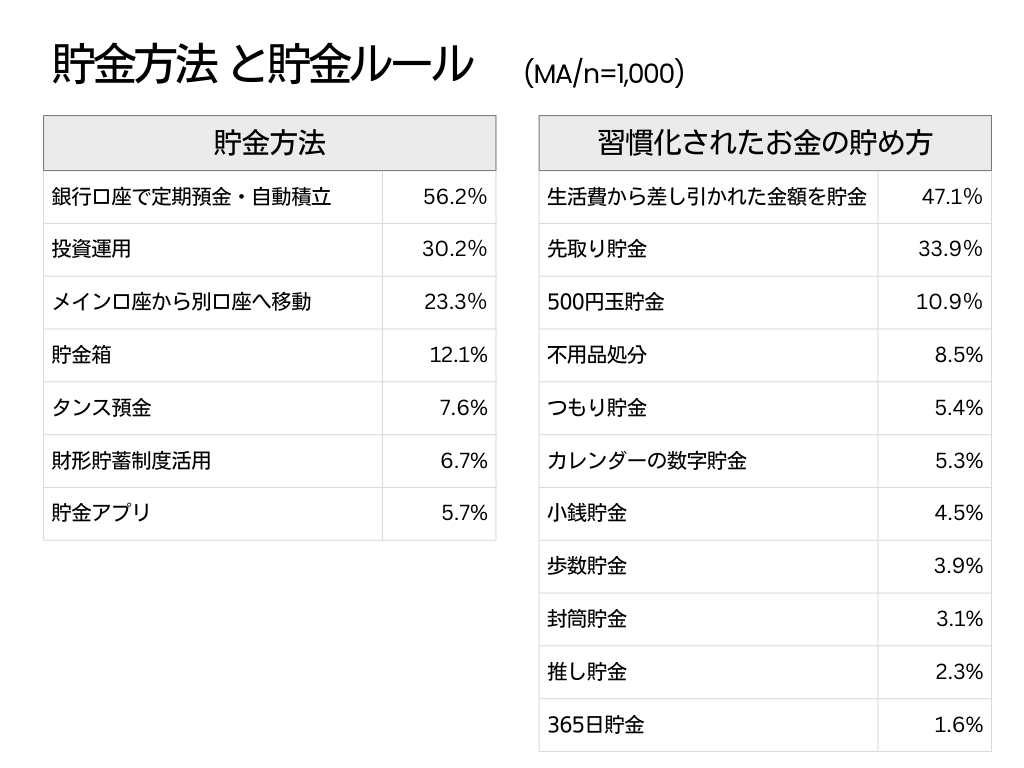Click the 56.2% value cell

454,197
